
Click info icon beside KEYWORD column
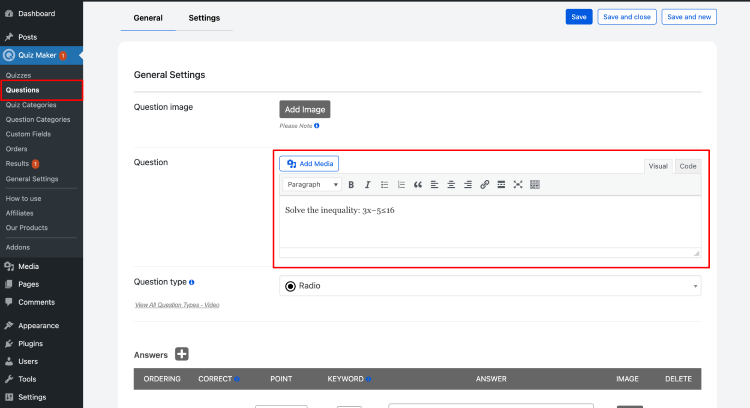click(368, 379)
